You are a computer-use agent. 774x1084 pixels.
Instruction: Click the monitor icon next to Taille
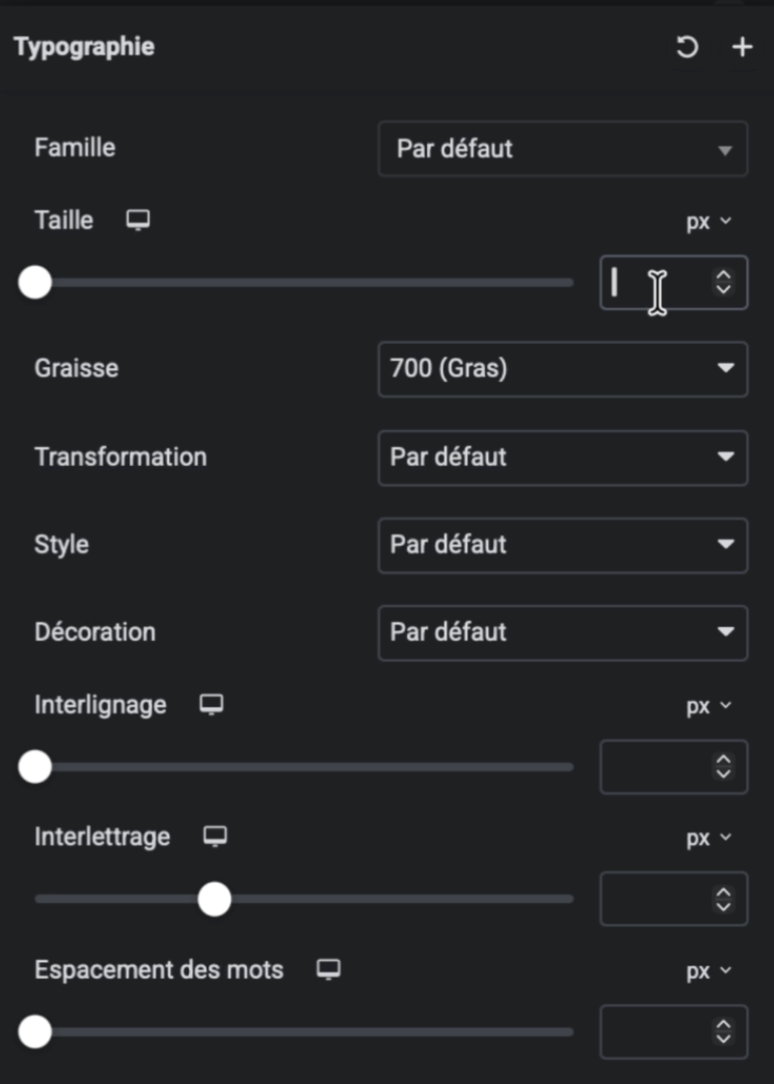137,220
